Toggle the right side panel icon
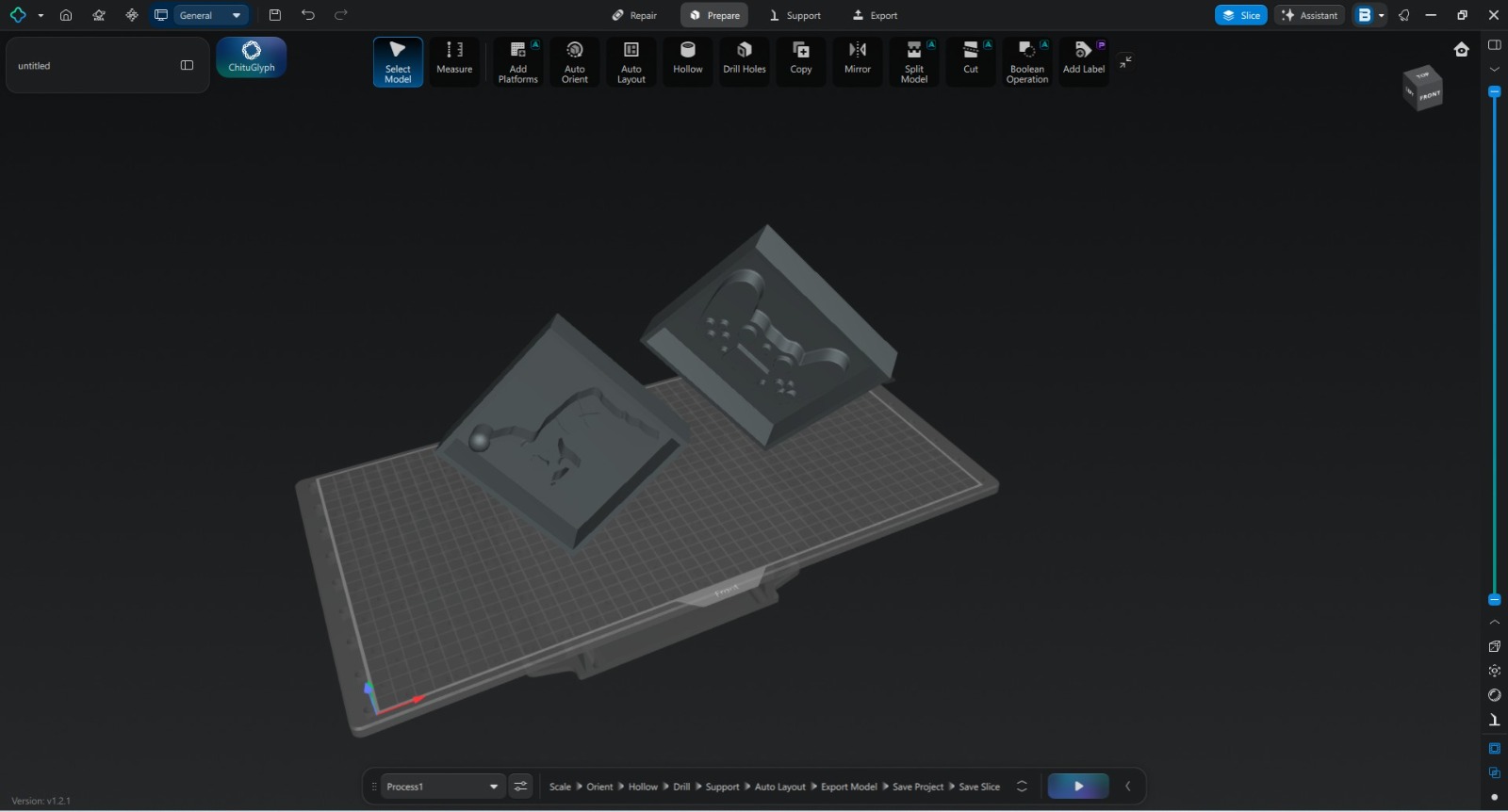The image size is (1508, 812). (x=1495, y=44)
